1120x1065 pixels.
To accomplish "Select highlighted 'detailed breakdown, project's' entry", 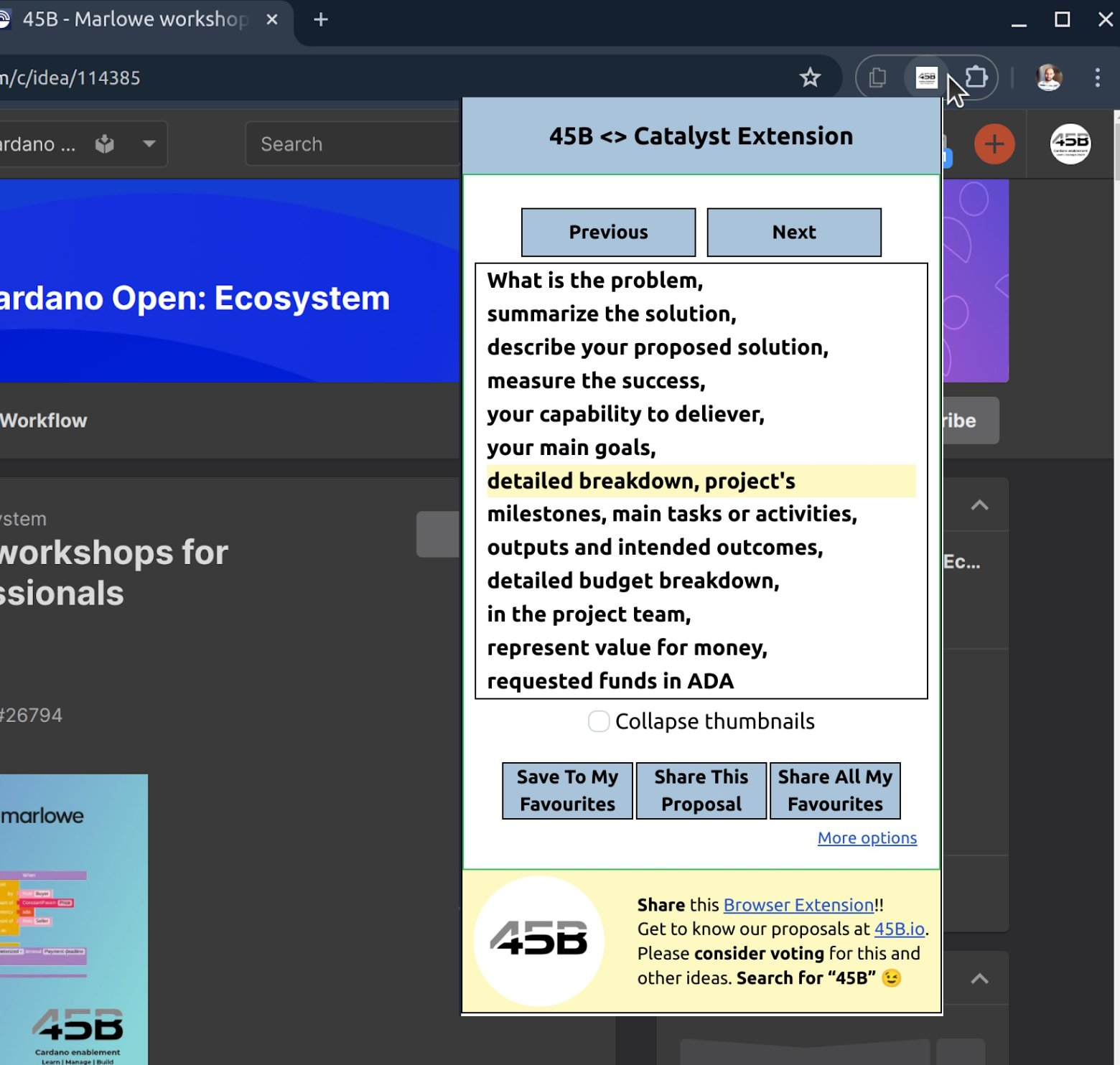I will point(701,481).
